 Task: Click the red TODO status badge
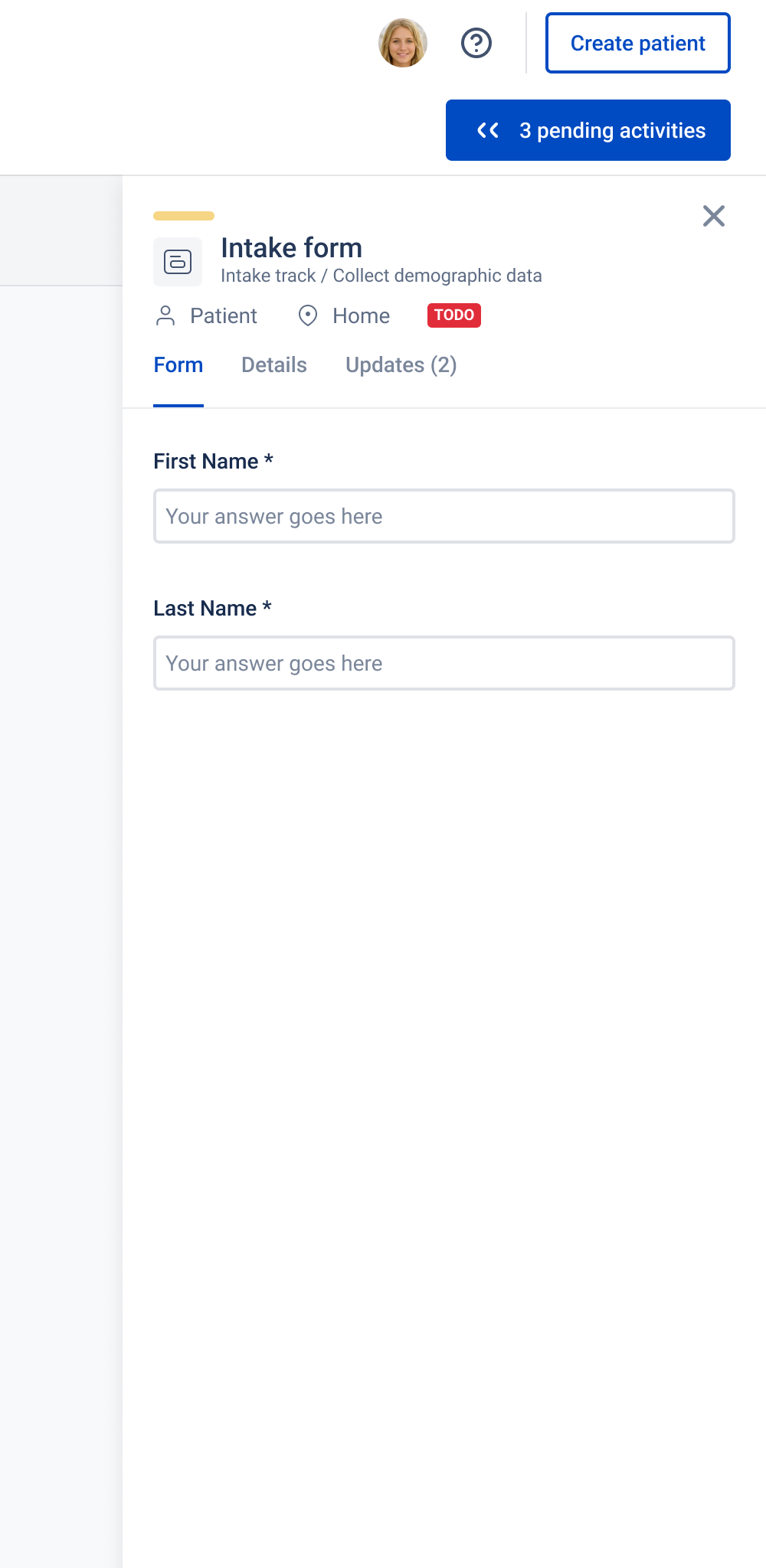point(454,315)
